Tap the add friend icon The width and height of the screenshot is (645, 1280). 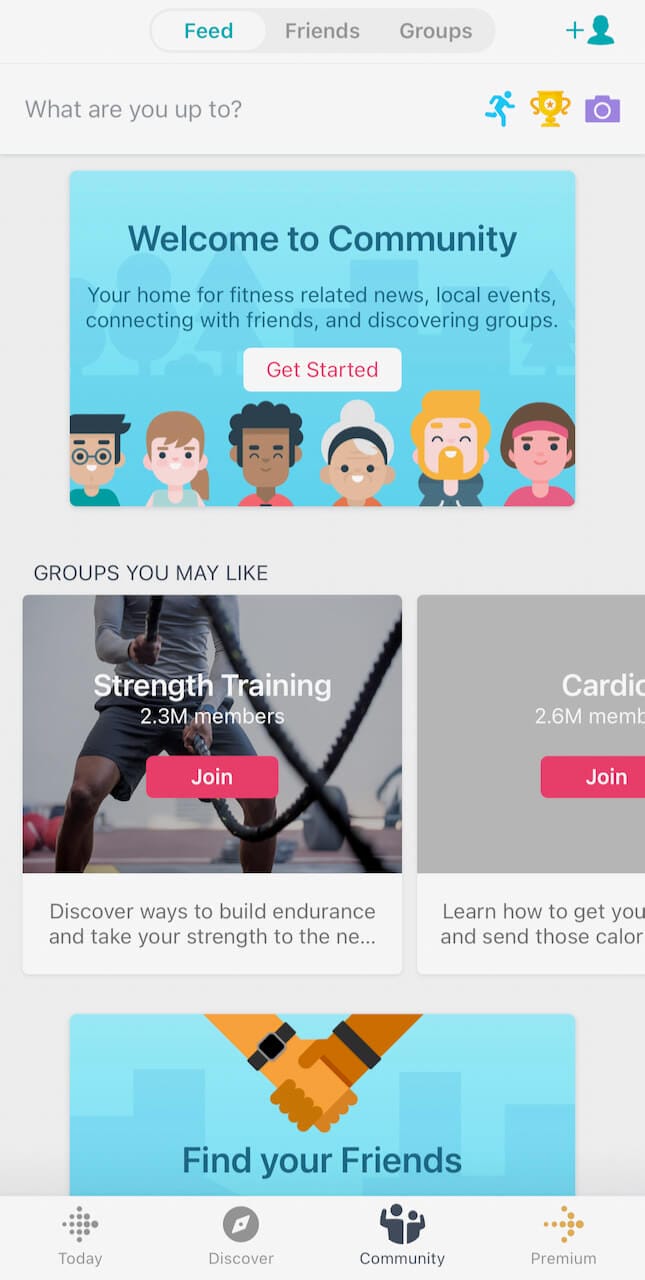tap(590, 30)
